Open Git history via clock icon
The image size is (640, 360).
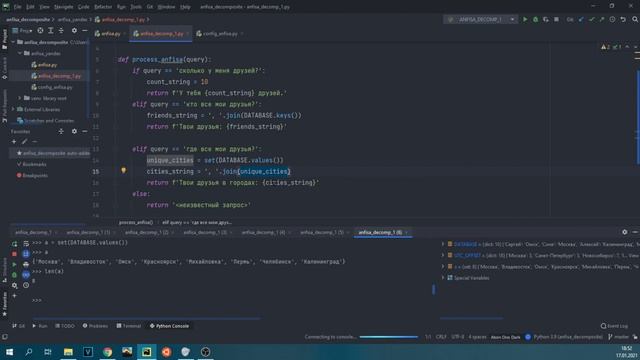click(612, 19)
